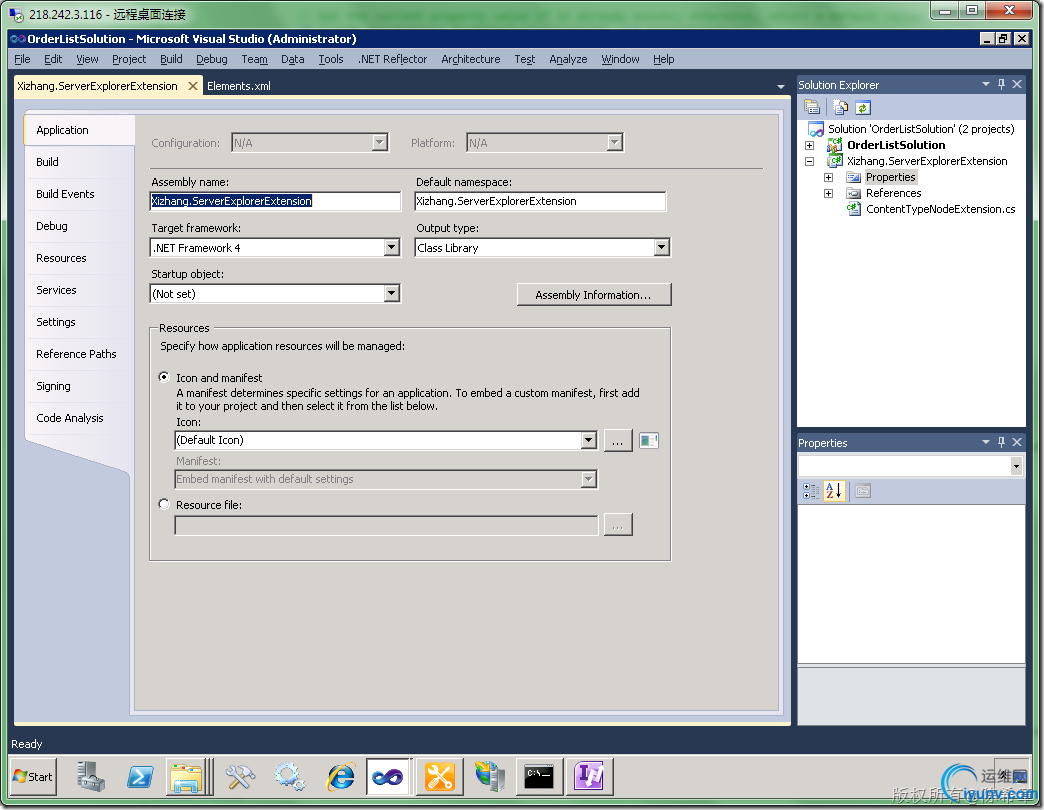
Task: Select the Resource file radio button
Action: [x=164, y=504]
